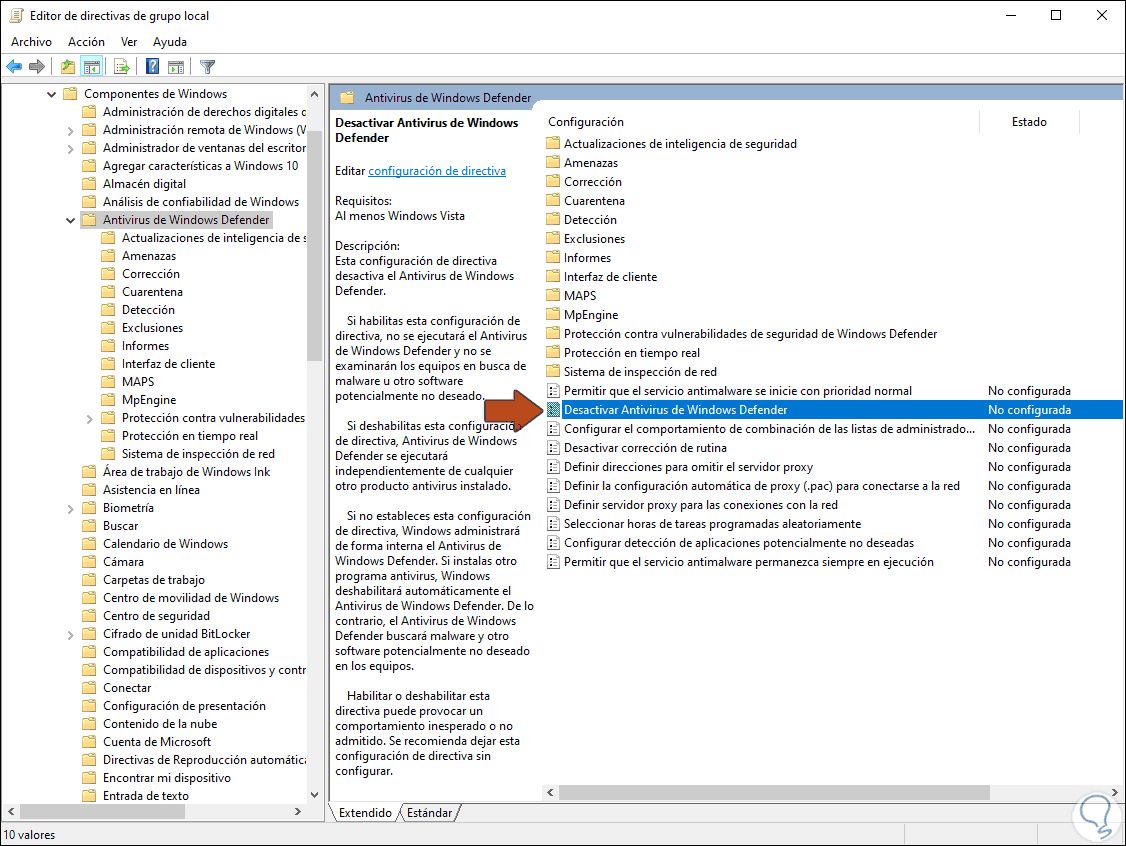Open the Ver menu

(129, 42)
